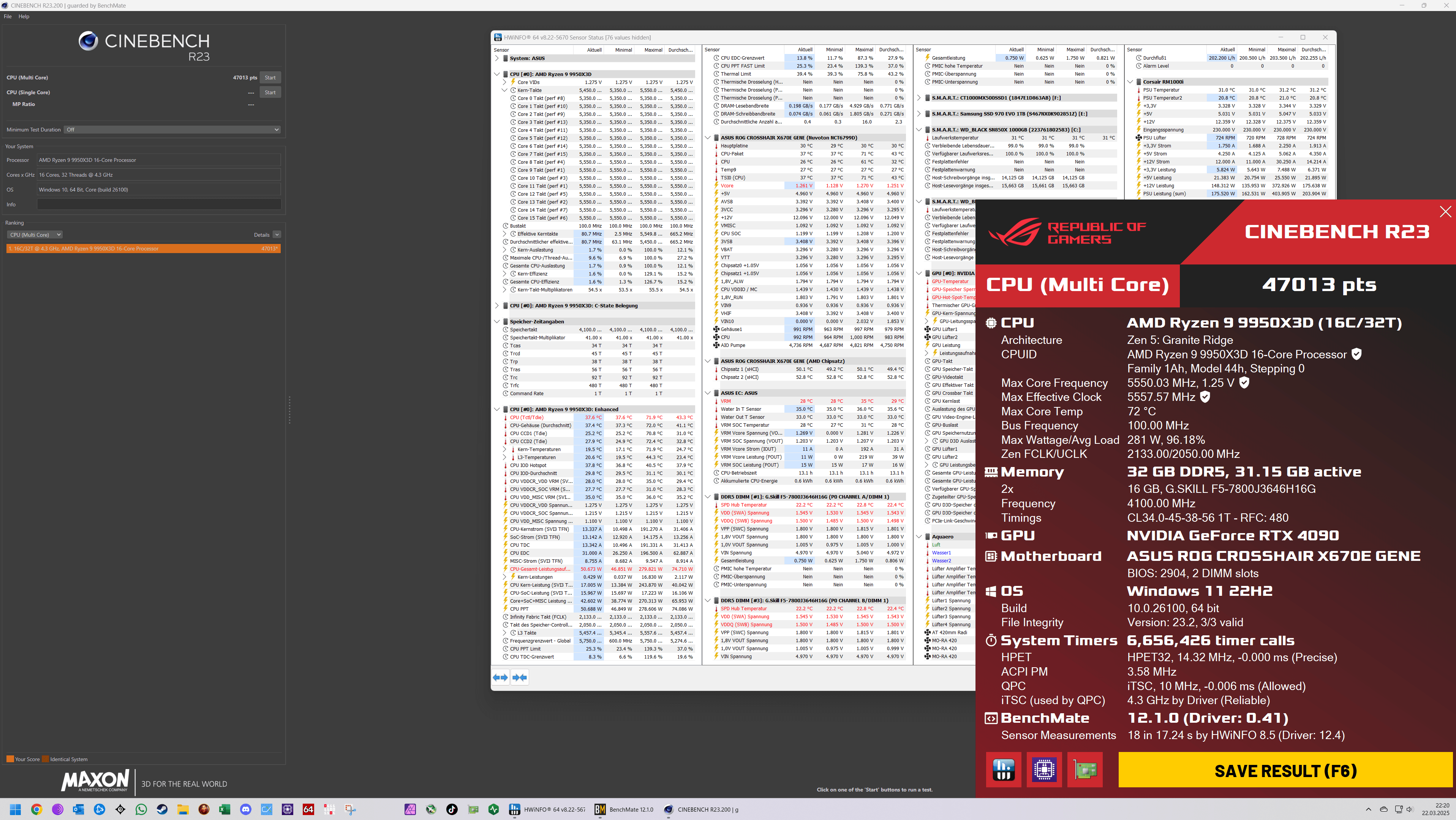Open the File menu
1456x820 pixels.
click(7, 16)
